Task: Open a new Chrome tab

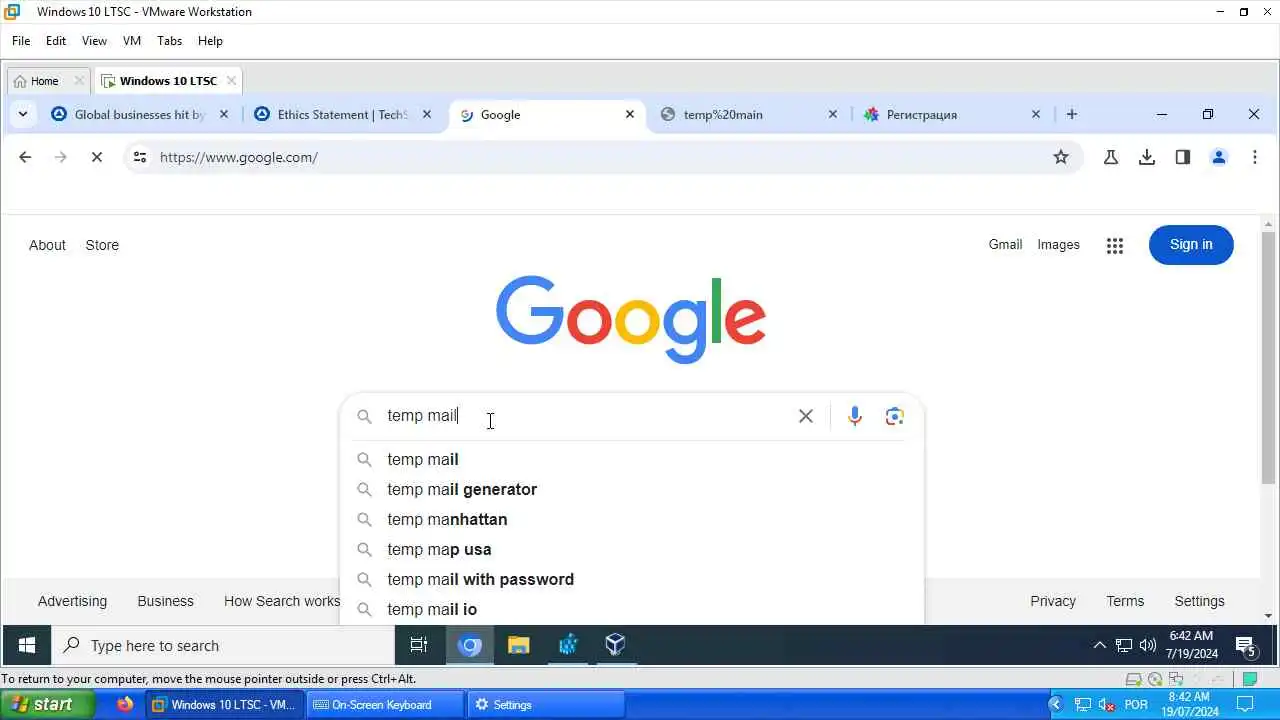Action: click(1072, 114)
